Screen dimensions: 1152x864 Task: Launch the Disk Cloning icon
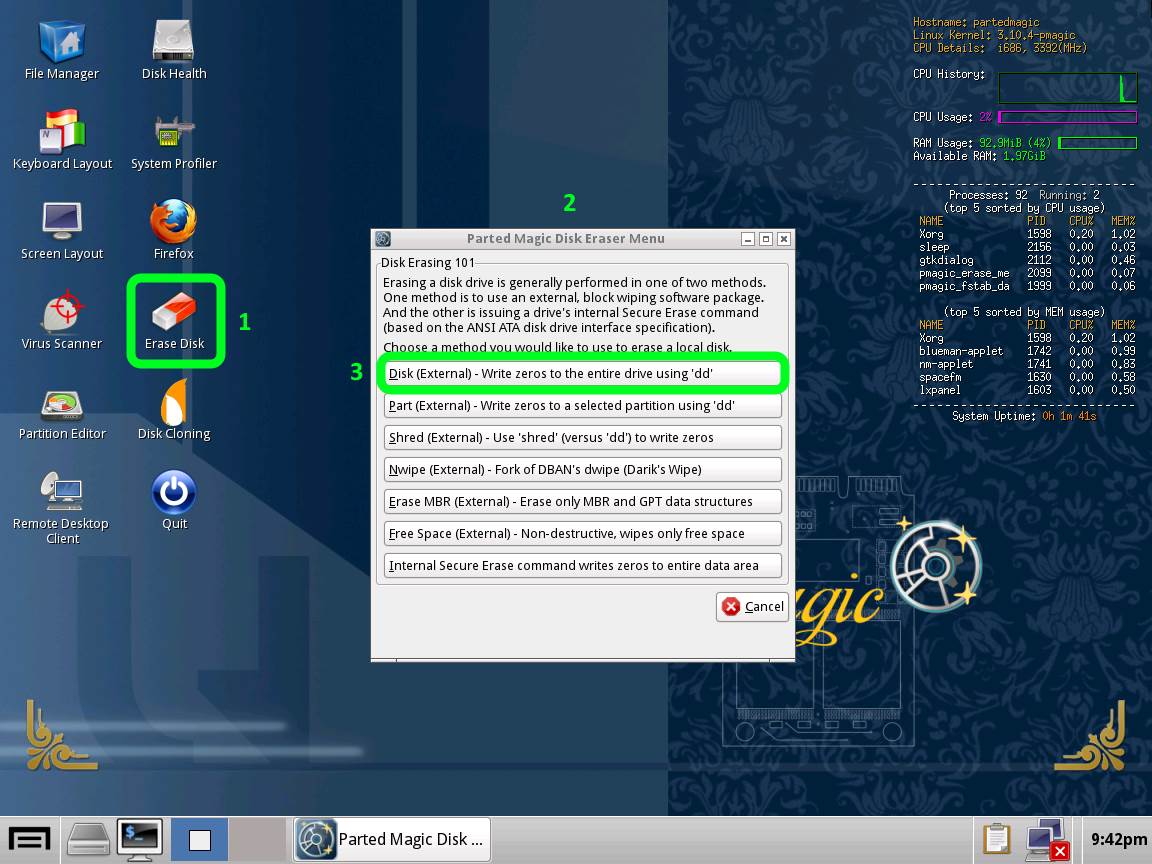point(174,410)
